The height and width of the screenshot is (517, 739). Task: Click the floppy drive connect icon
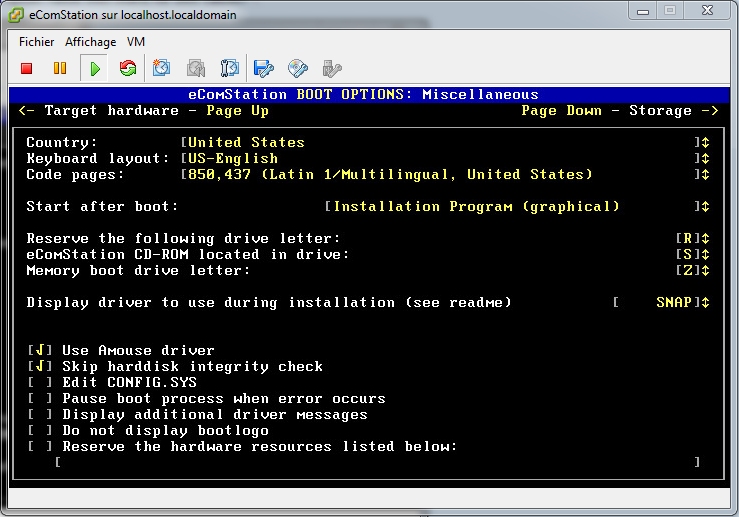tap(264, 69)
